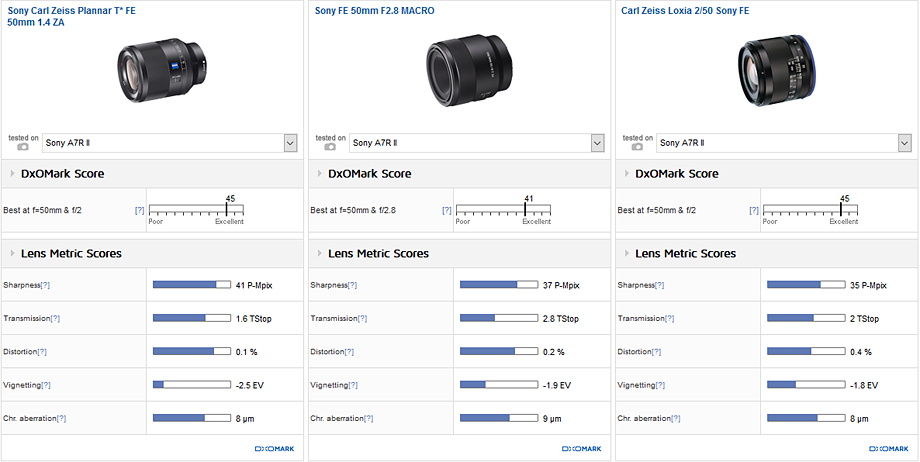
Task: Click the MACRO Sharpness bar (37 P-Mpix)
Action: [499, 285]
